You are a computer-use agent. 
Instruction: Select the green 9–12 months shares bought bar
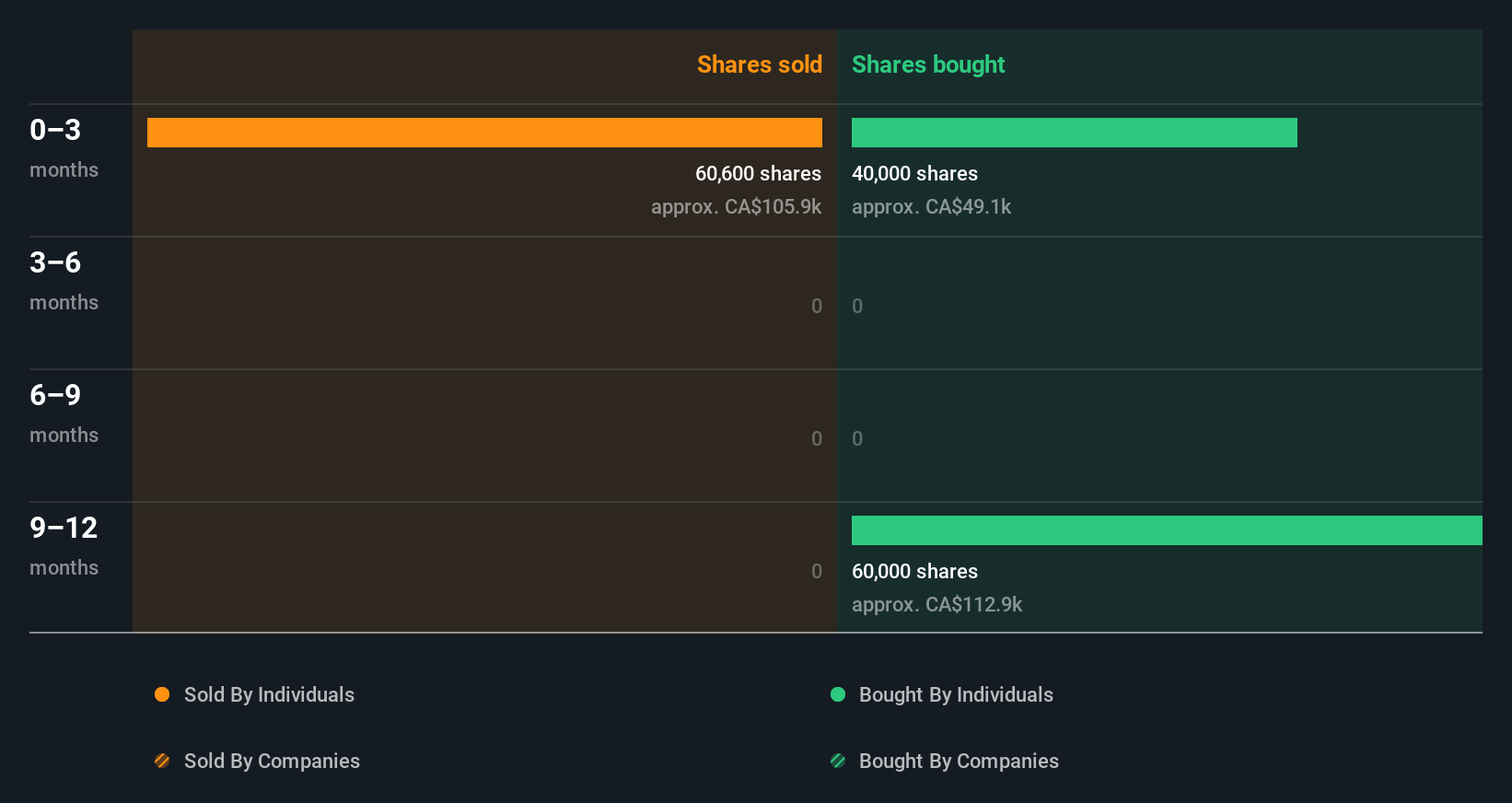[1167, 530]
